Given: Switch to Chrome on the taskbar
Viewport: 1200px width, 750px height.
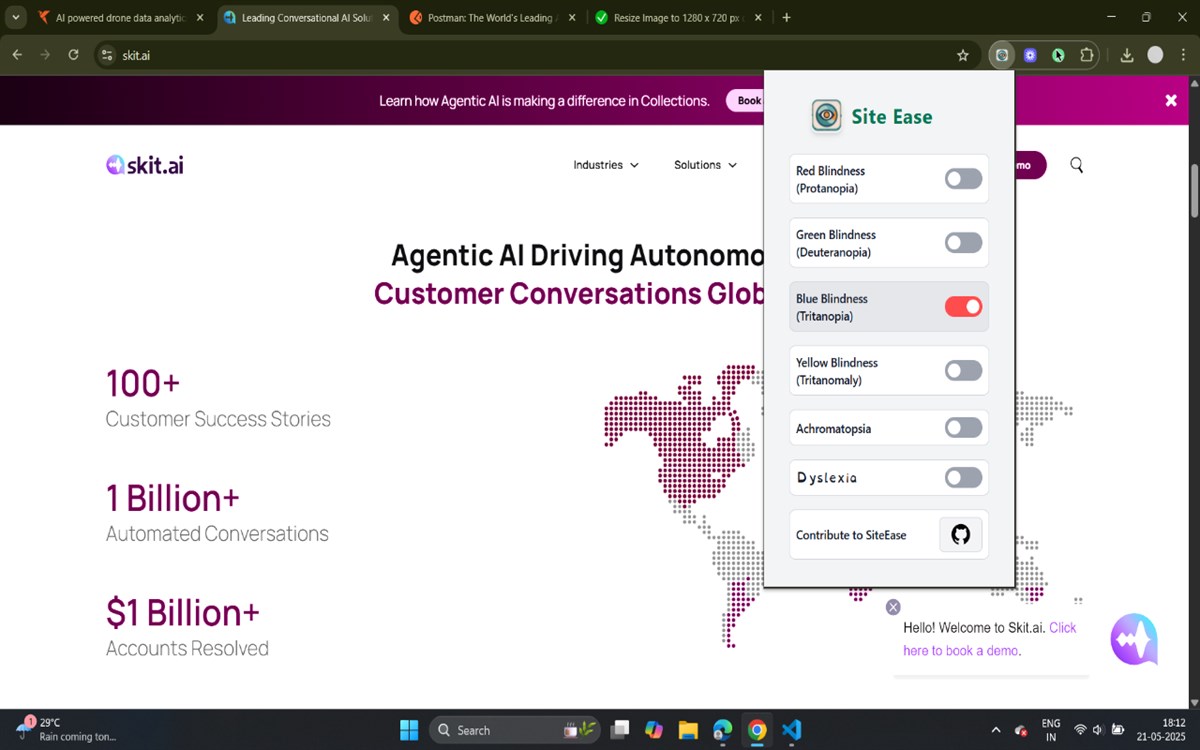Looking at the screenshot, I should (757, 730).
